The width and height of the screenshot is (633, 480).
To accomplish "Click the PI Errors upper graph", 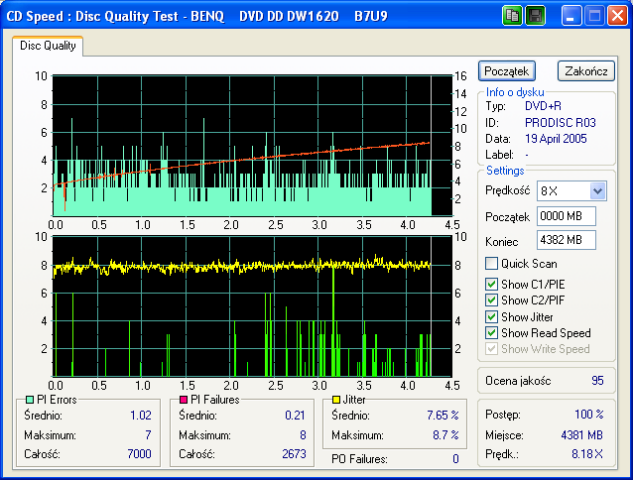I will pos(252,145).
